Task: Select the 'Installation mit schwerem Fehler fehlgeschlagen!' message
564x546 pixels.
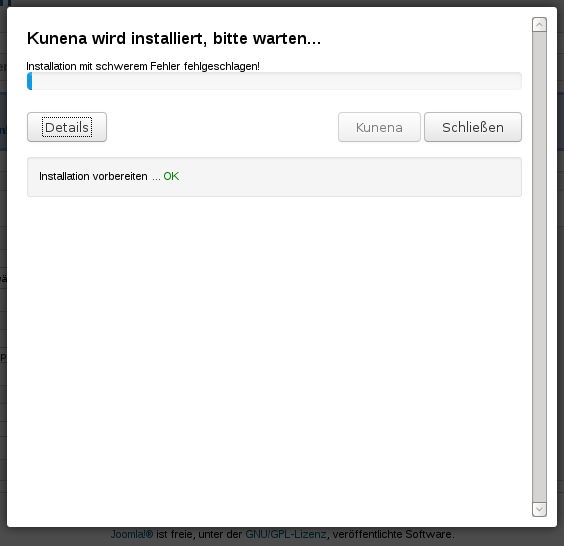Action: [x=143, y=66]
